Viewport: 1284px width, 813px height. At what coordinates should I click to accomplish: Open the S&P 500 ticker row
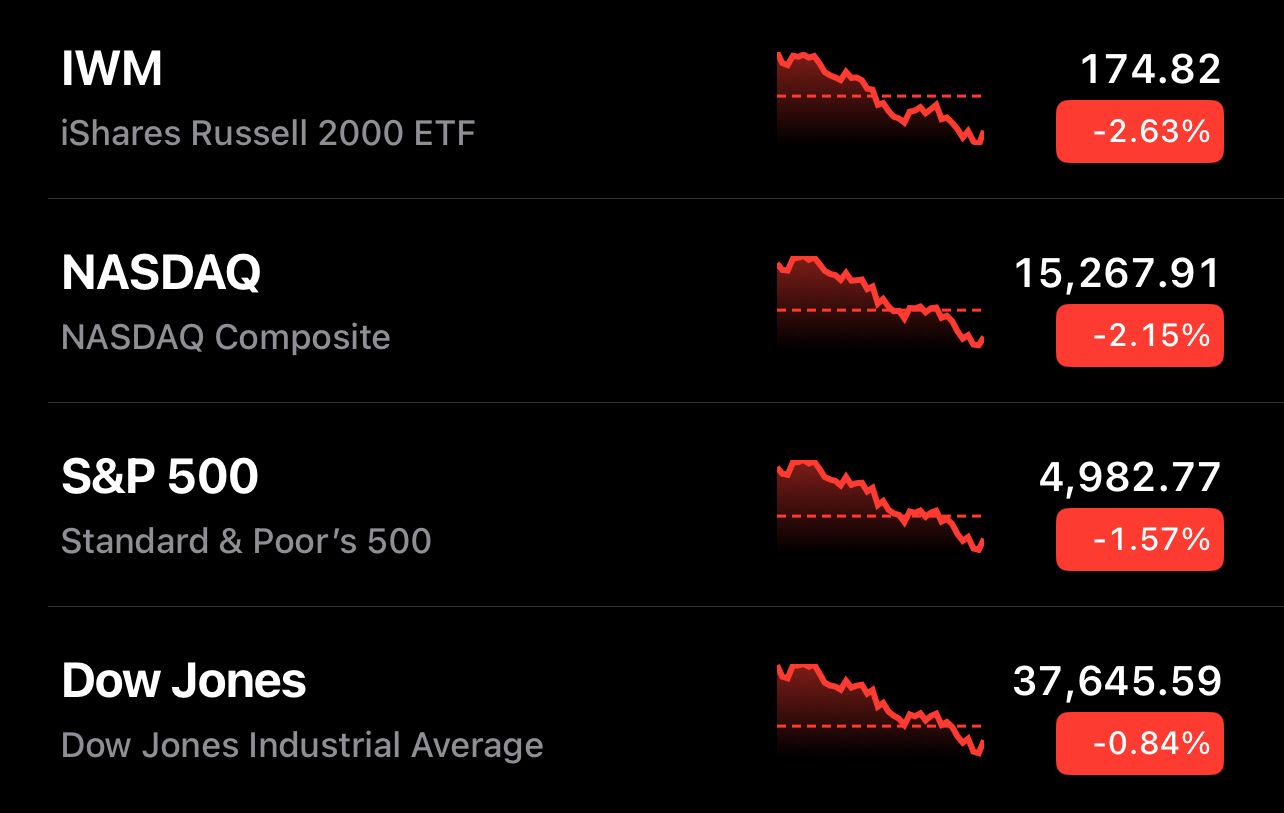click(642, 505)
